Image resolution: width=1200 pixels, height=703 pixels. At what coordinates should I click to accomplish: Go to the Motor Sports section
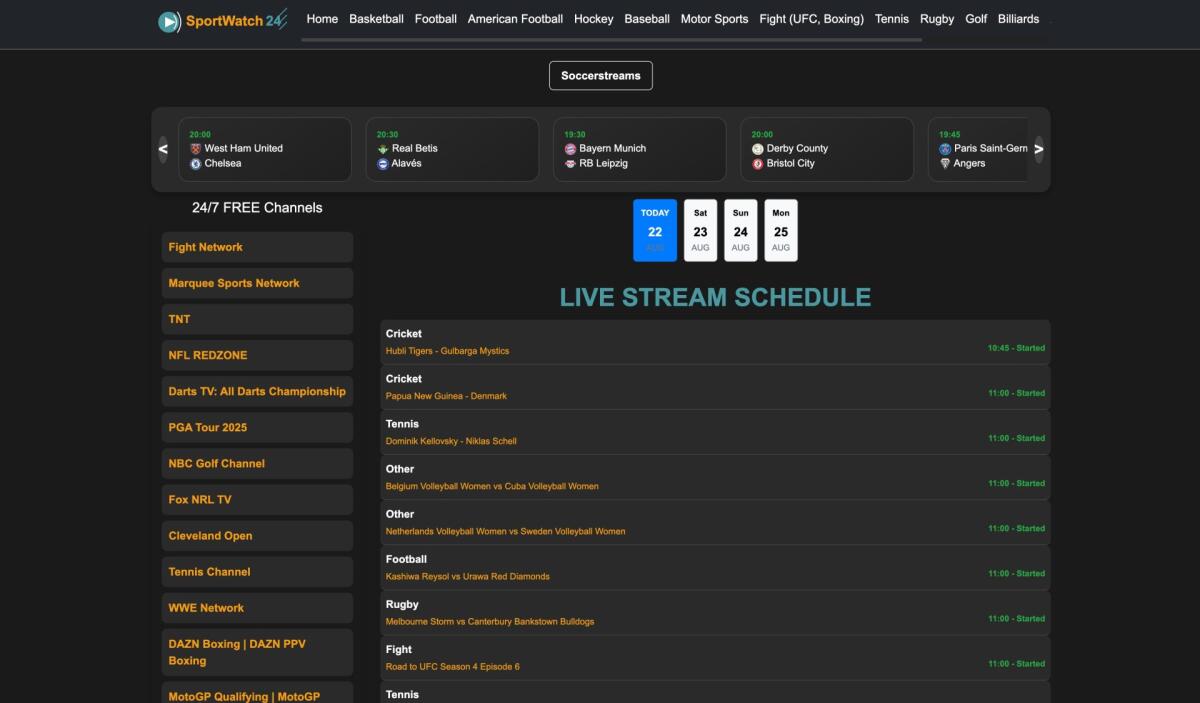click(x=714, y=19)
